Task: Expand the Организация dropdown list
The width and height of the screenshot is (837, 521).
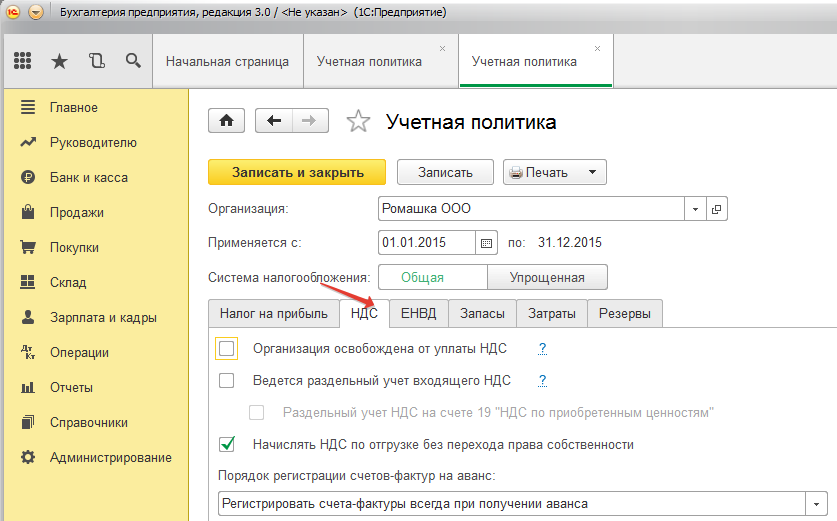Action: pyautogui.click(x=695, y=209)
